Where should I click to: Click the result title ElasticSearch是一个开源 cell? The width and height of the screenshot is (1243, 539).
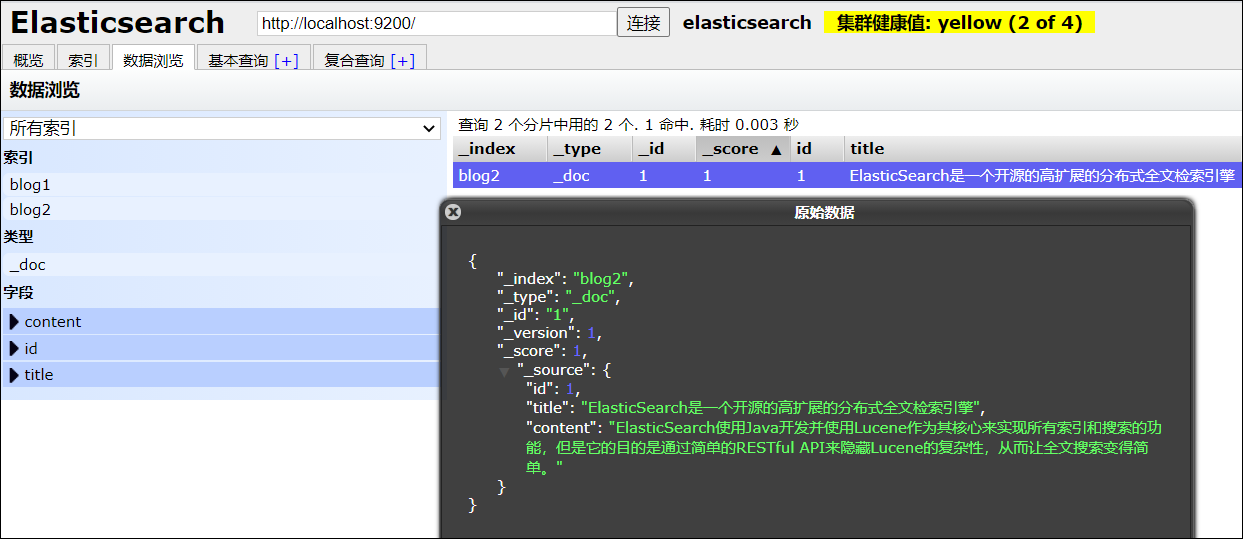point(1042,175)
